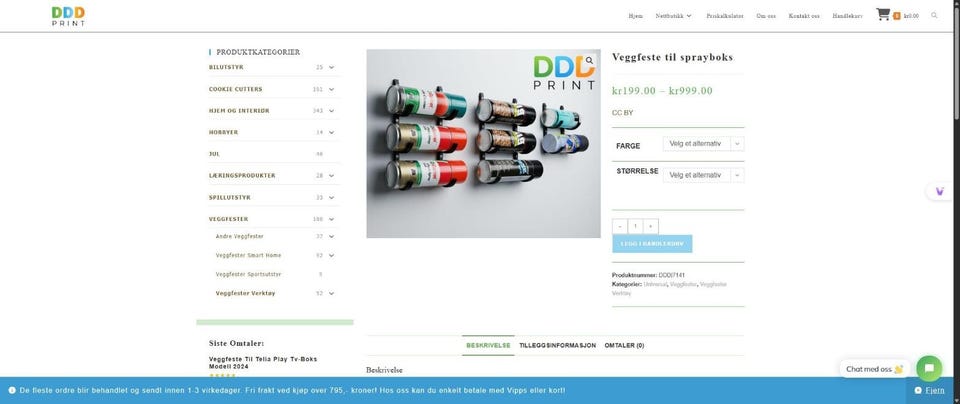The height and width of the screenshot is (404, 960).
Task: Open the chat bubble widget
Action: 929,368
